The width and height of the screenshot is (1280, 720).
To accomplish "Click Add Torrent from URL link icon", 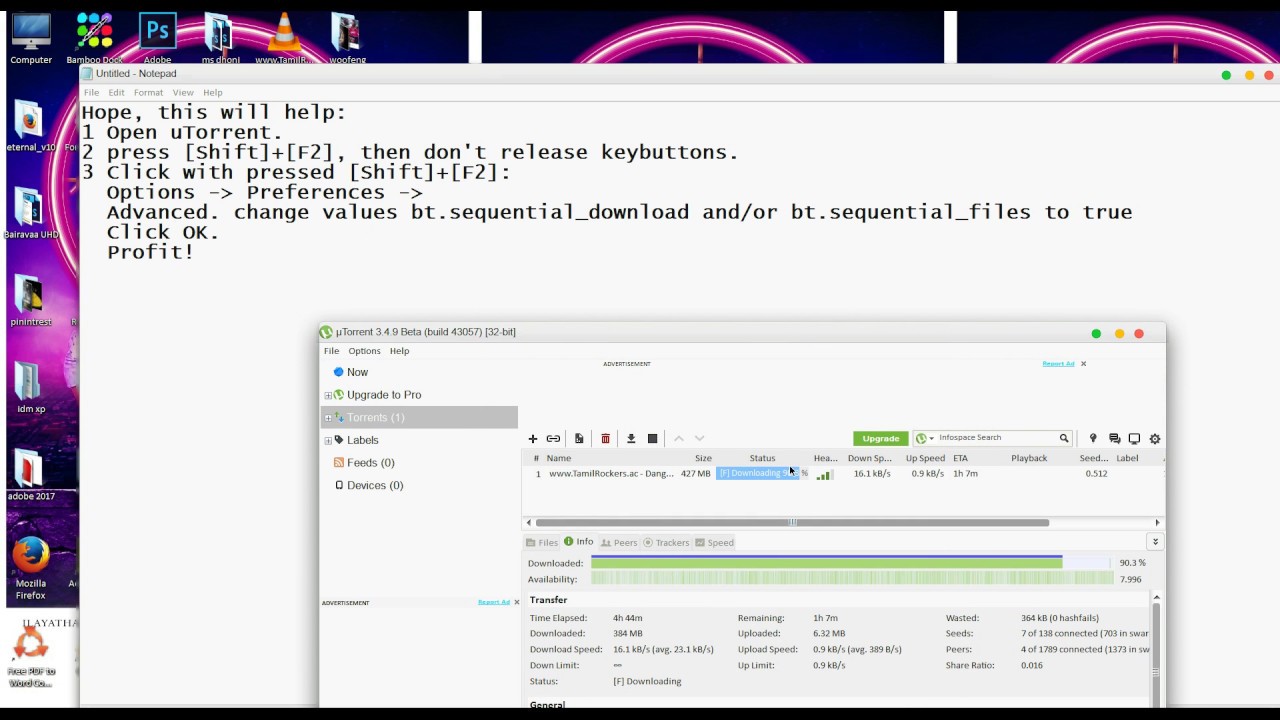I will click(x=553, y=438).
